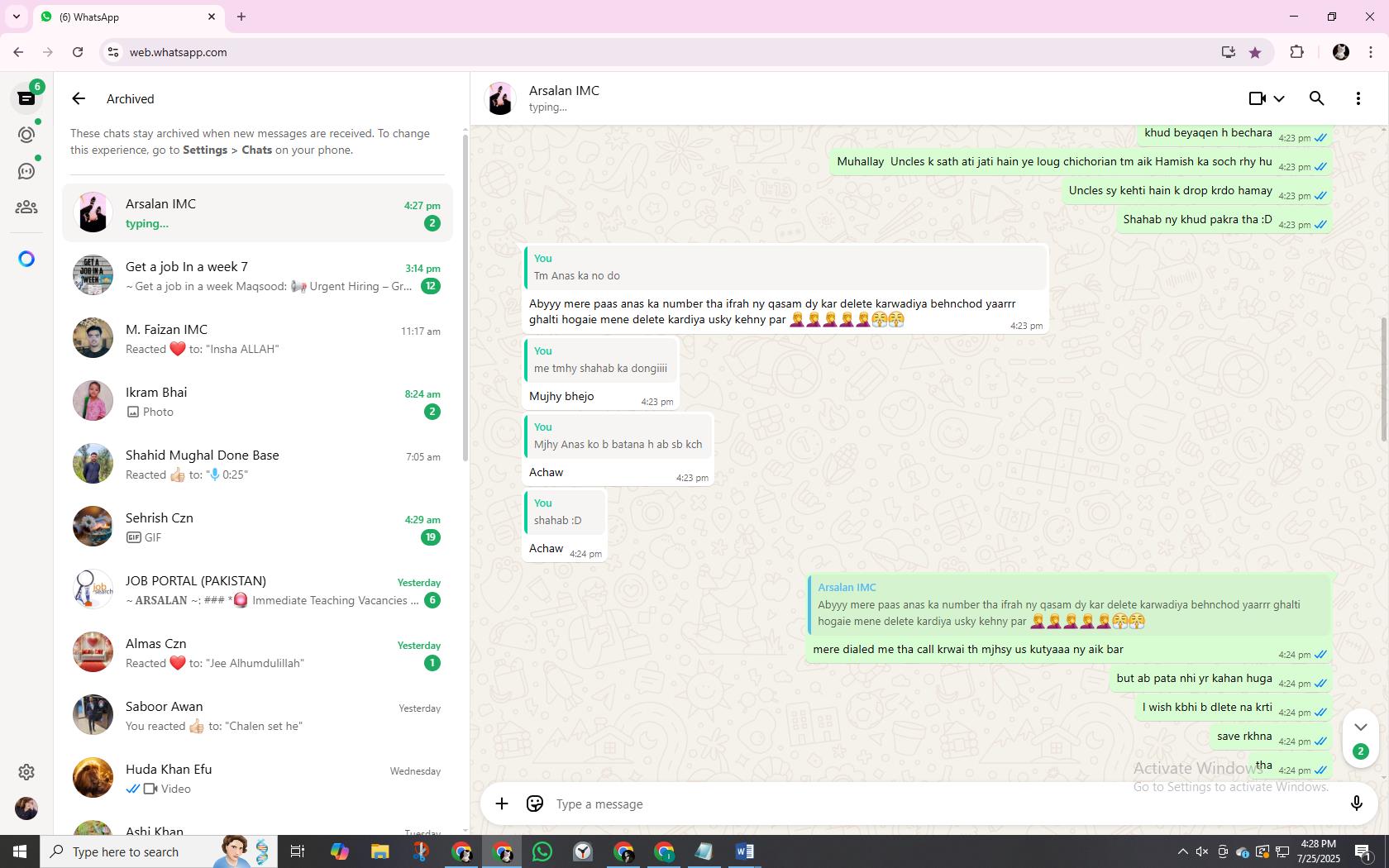Click quoted reply 'Mjhy Anas ko b batana'
The width and height of the screenshot is (1389, 868).
618,436
